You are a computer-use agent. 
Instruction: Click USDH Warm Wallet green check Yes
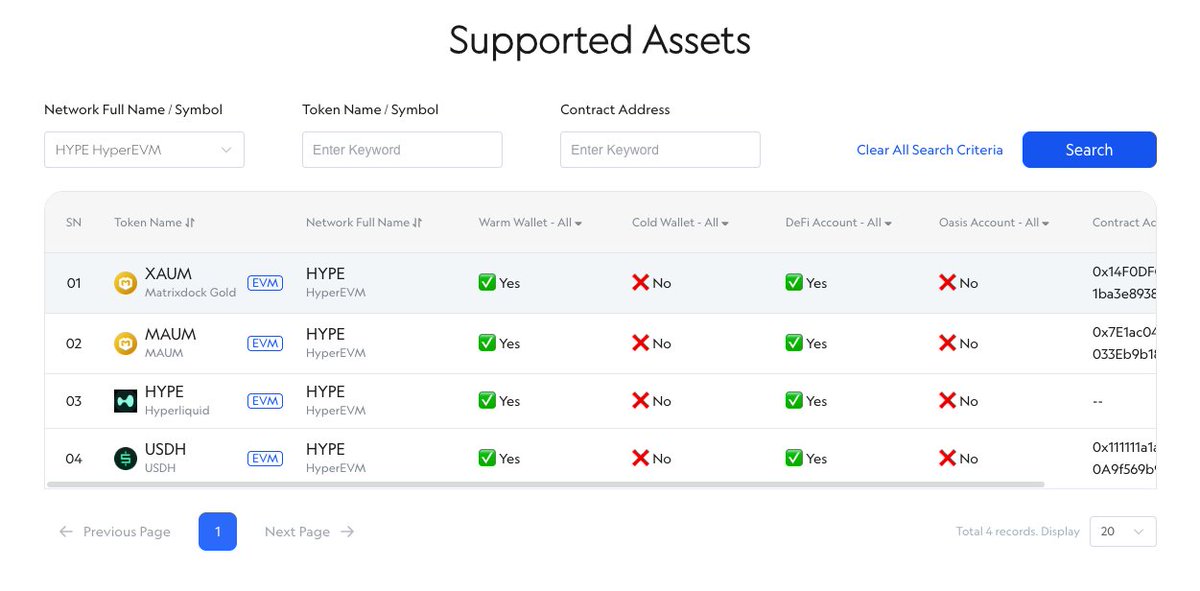click(x=499, y=459)
